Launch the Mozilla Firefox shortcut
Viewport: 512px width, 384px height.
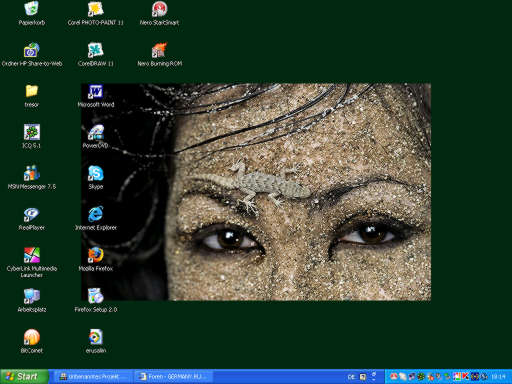(95, 255)
